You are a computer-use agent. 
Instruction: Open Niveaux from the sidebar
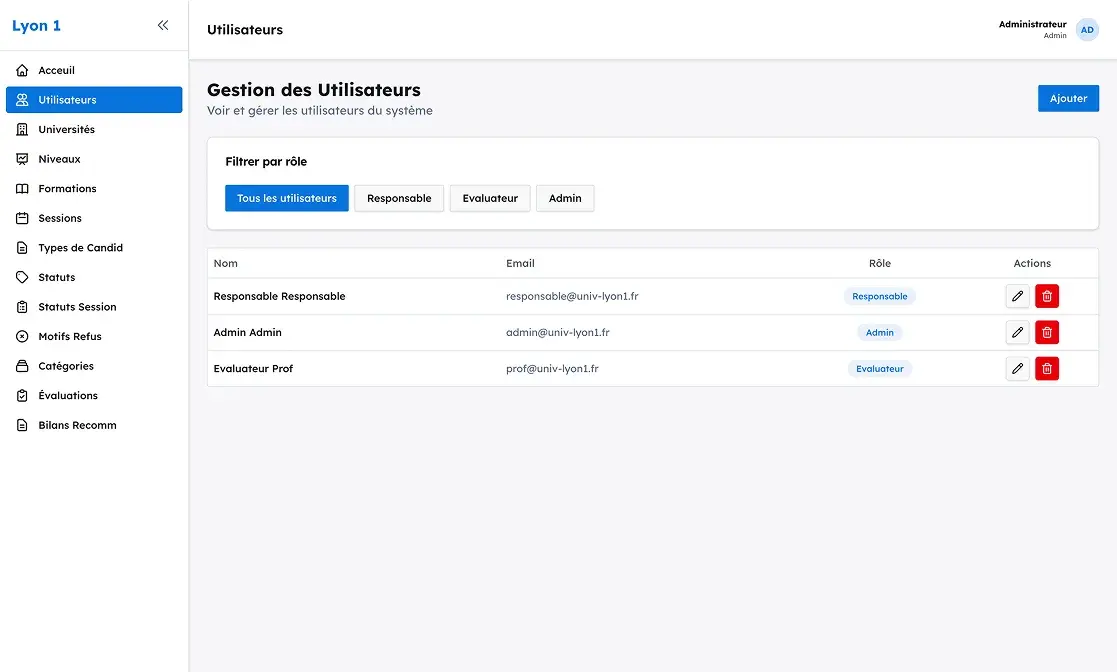tap(94, 159)
